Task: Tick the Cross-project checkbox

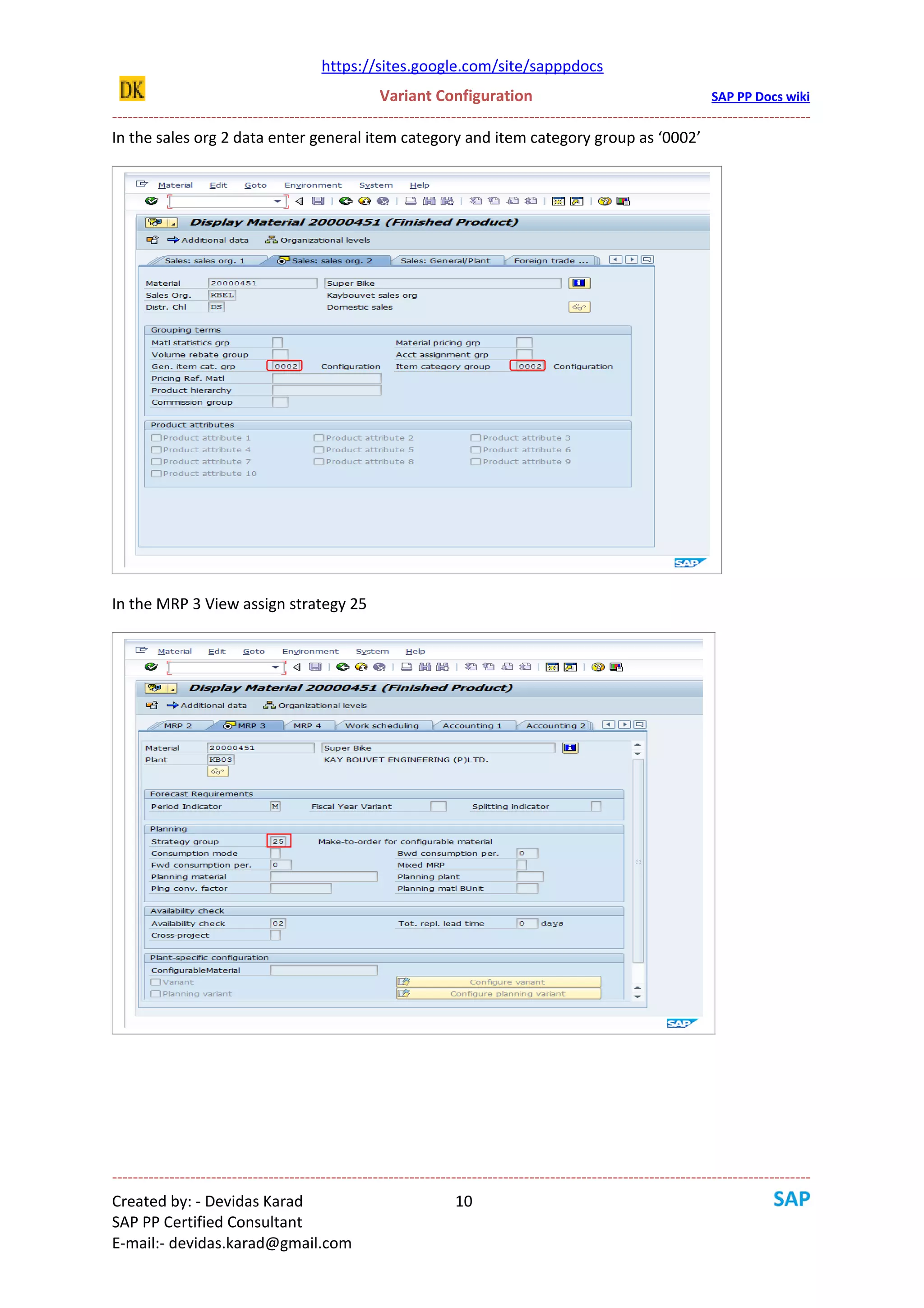Action: click(275, 936)
